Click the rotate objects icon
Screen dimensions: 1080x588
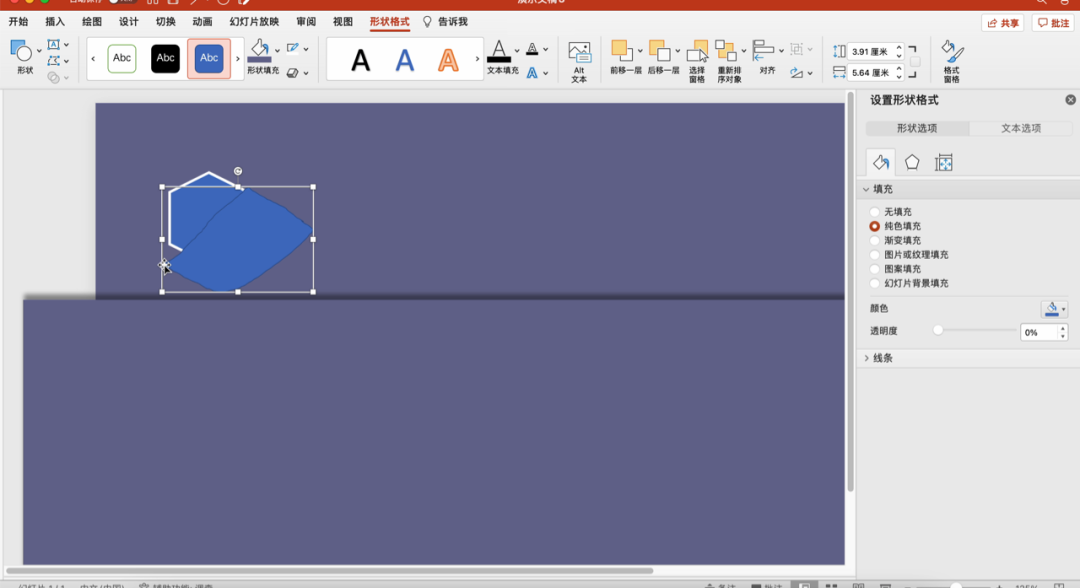click(797, 72)
